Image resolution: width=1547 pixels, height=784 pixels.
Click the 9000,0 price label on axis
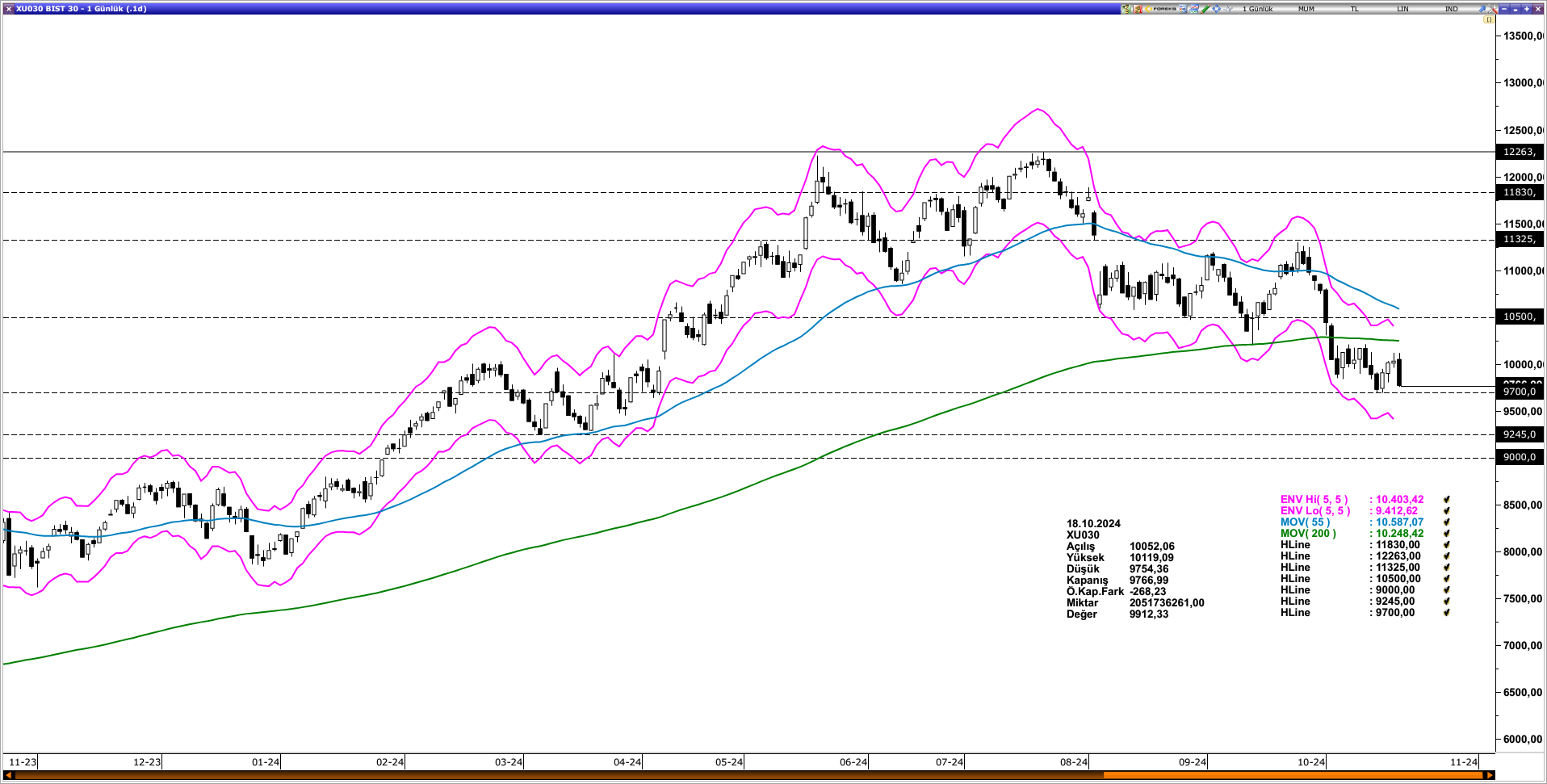[x=1520, y=457]
